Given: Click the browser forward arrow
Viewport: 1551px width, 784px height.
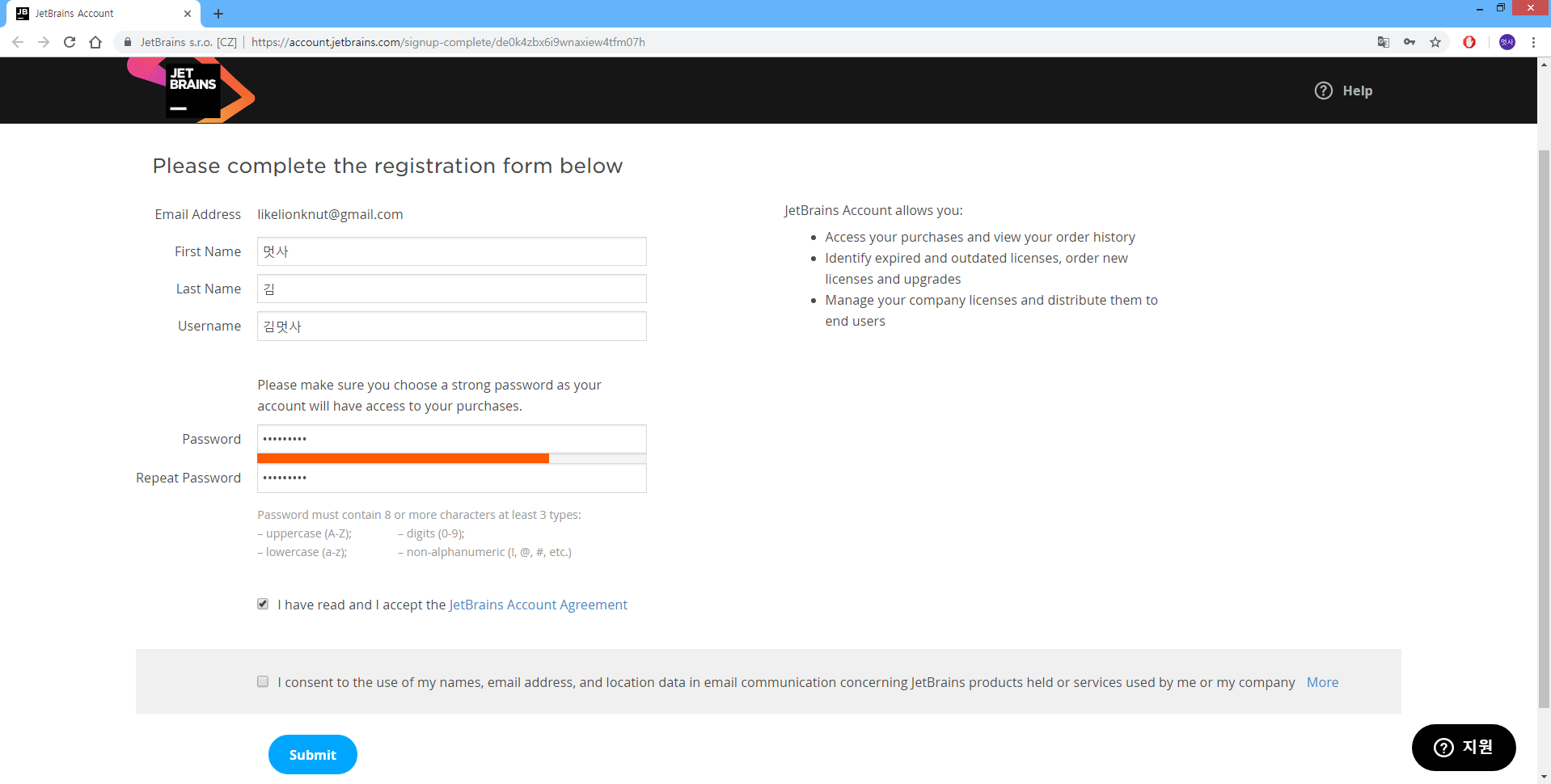Looking at the screenshot, I should click(x=44, y=42).
